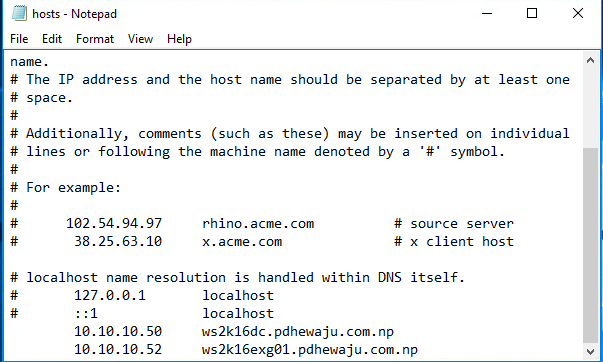Open the Format menu
Viewport: 603px width, 362px height.
point(95,39)
